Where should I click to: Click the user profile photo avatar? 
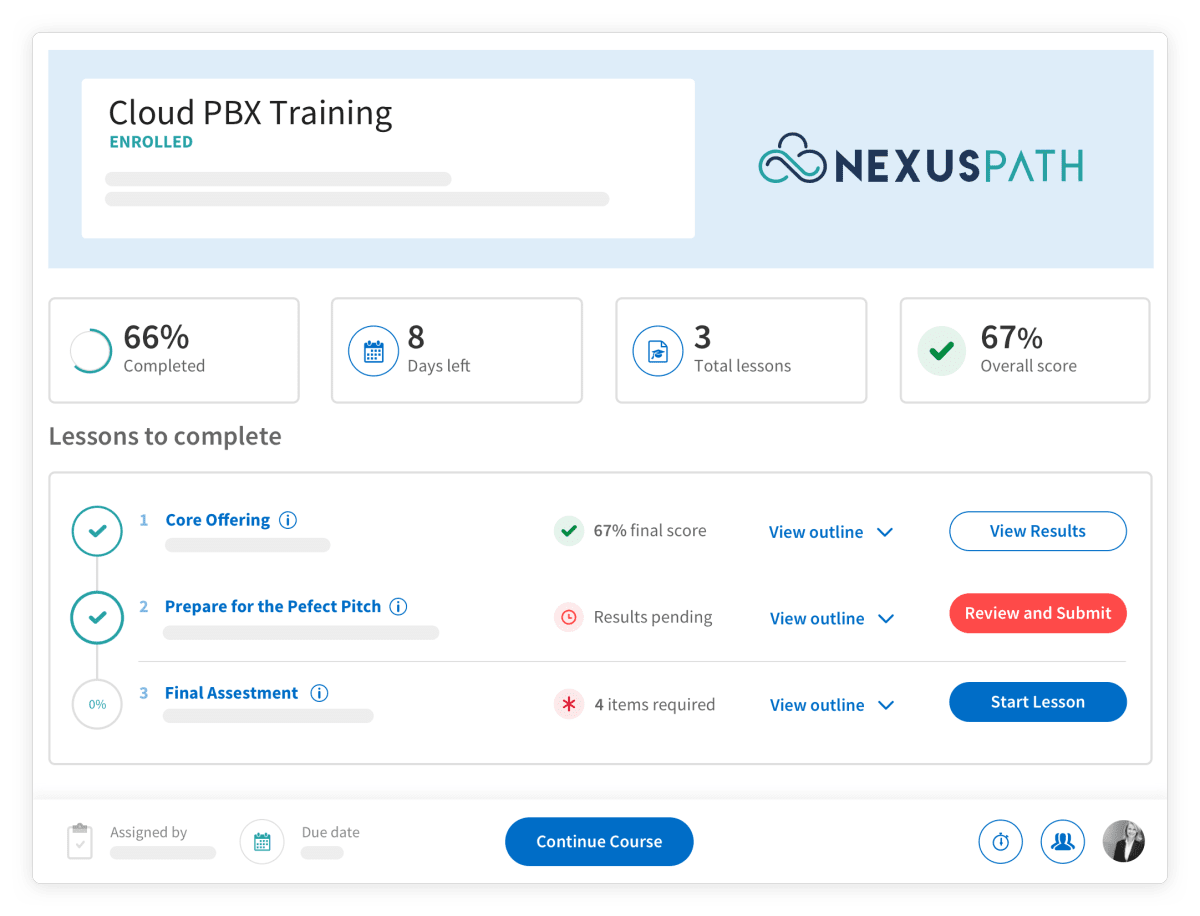pyautogui.click(x=1124, y=842)
